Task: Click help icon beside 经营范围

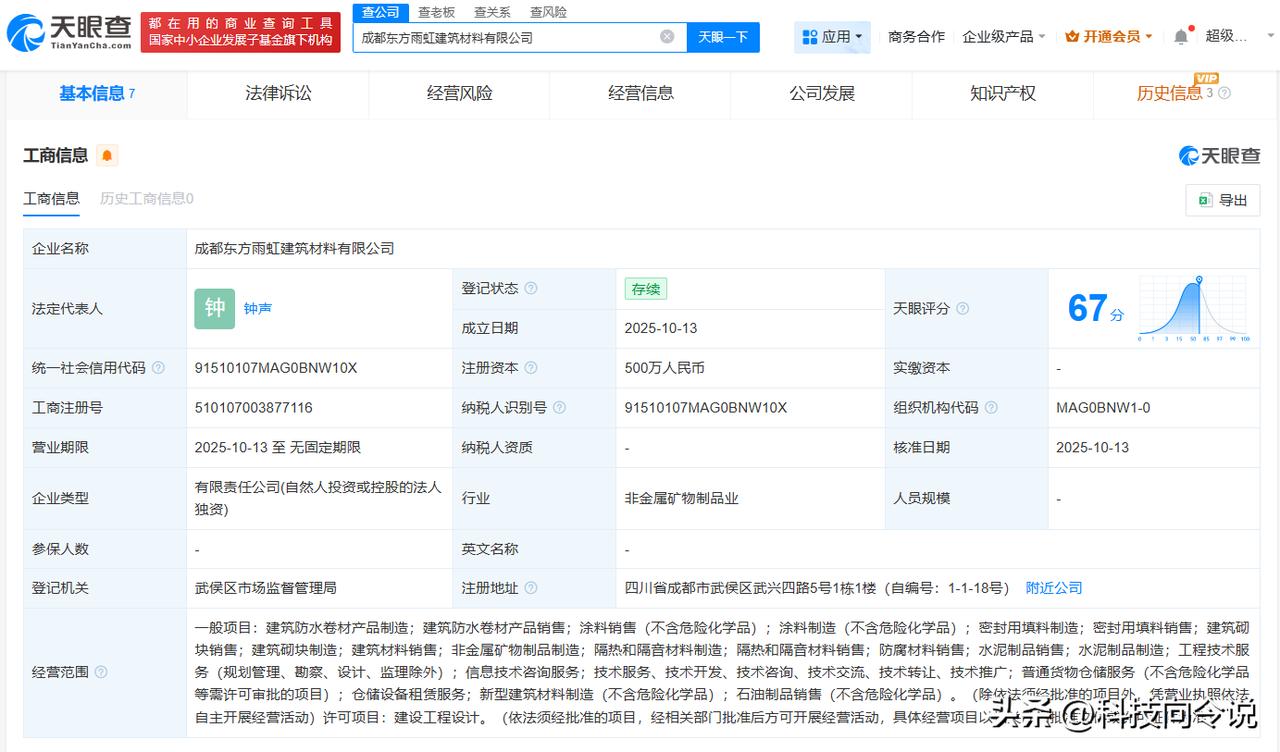Action: (x=101, y=672)
